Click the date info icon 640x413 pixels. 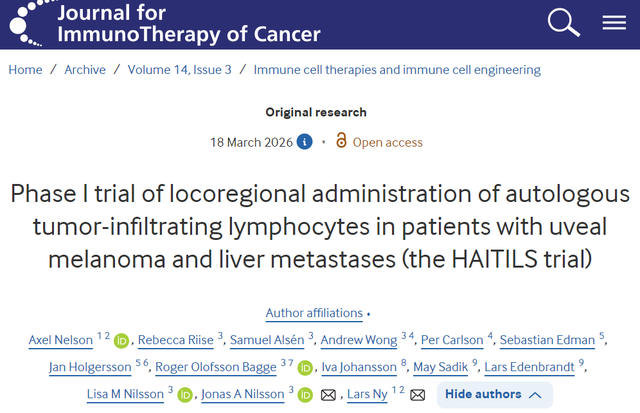[x=304, y=142]
